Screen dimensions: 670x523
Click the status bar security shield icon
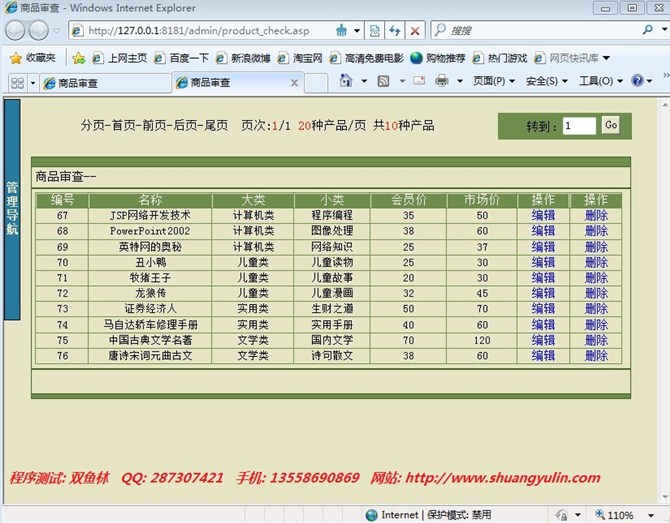[562, 515]
